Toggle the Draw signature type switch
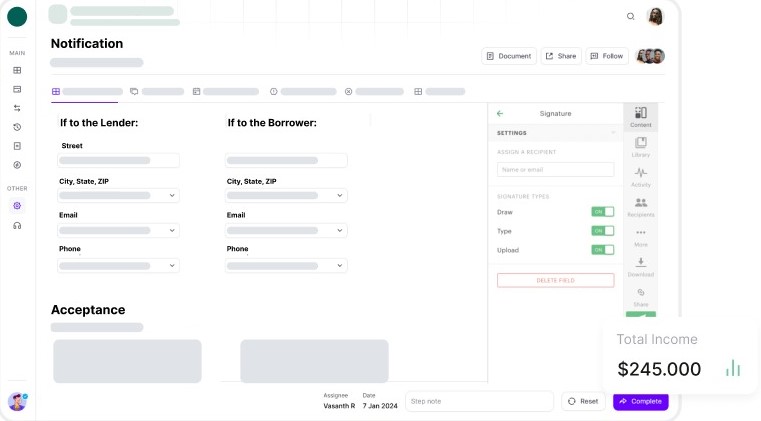 point(602,212)
